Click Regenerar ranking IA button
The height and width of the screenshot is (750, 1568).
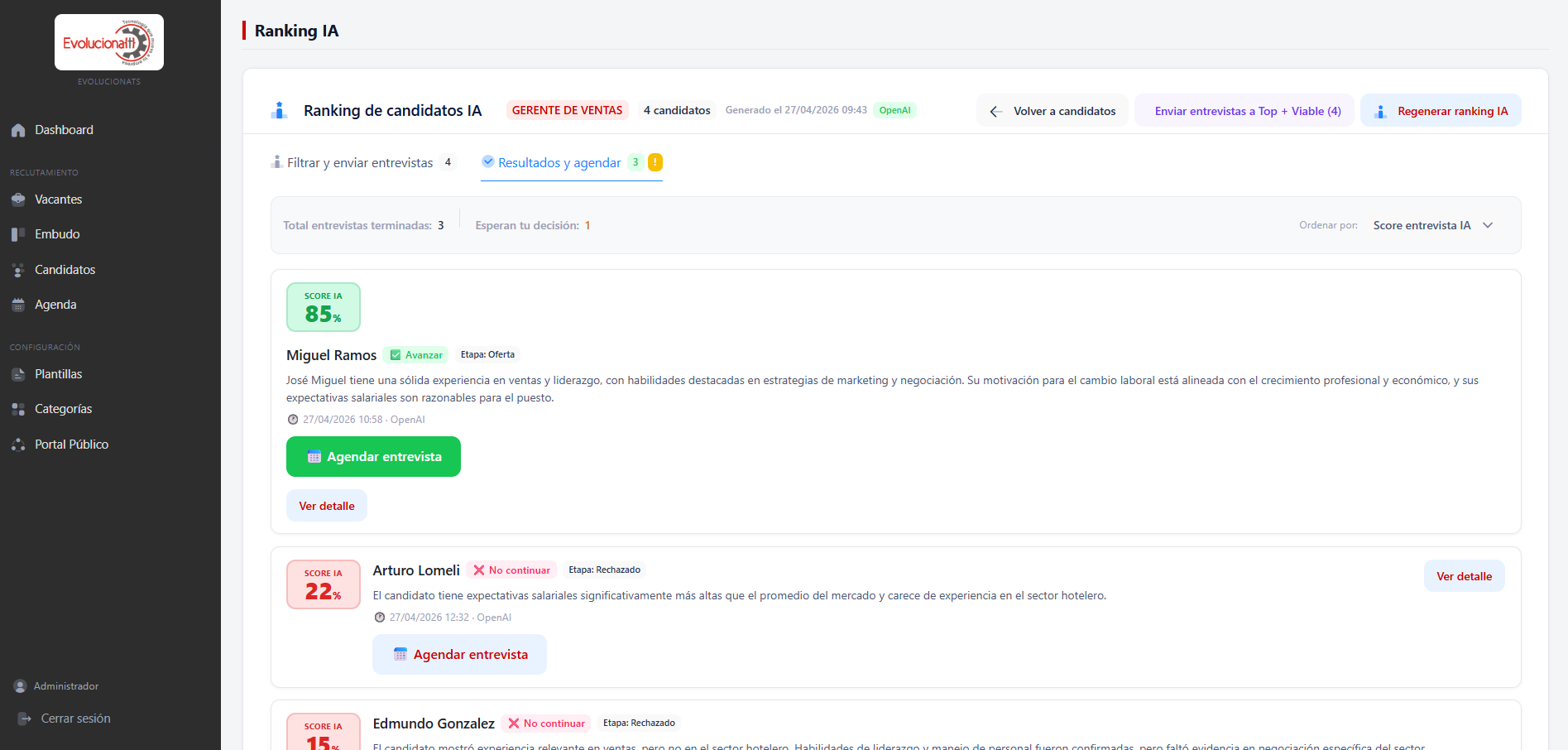click(1441, 111)
